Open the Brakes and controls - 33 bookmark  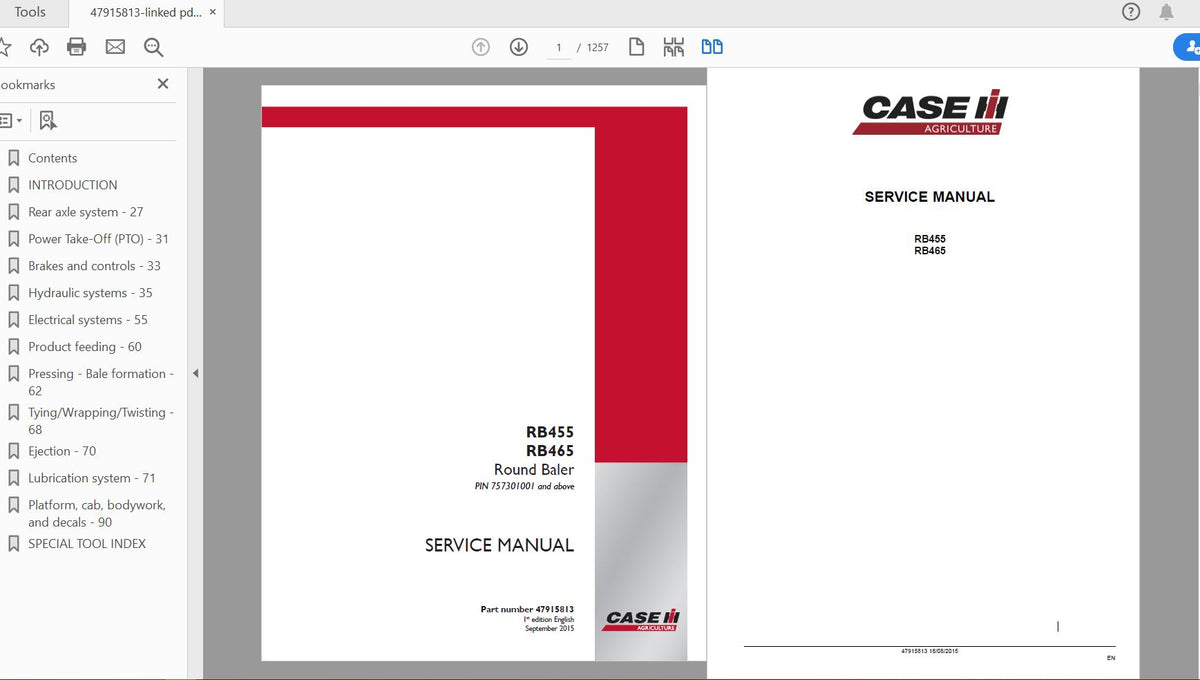tap(94, 266)
